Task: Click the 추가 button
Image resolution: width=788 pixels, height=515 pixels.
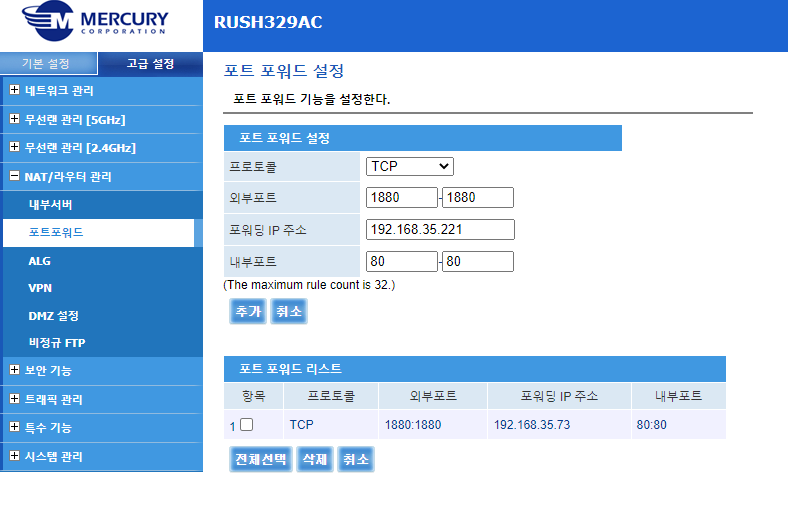Action: (x=248, y=311)
